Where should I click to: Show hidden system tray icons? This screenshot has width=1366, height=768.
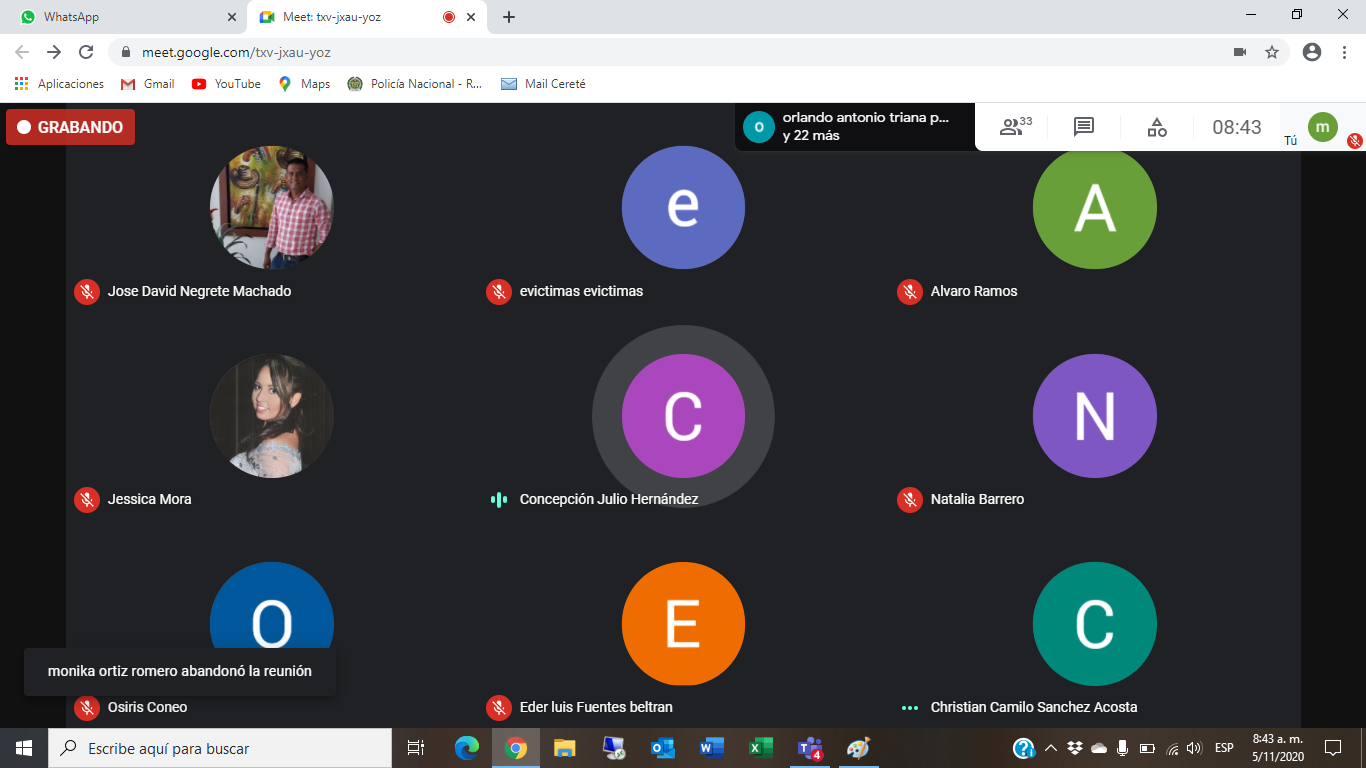[x=1051, y=748]
